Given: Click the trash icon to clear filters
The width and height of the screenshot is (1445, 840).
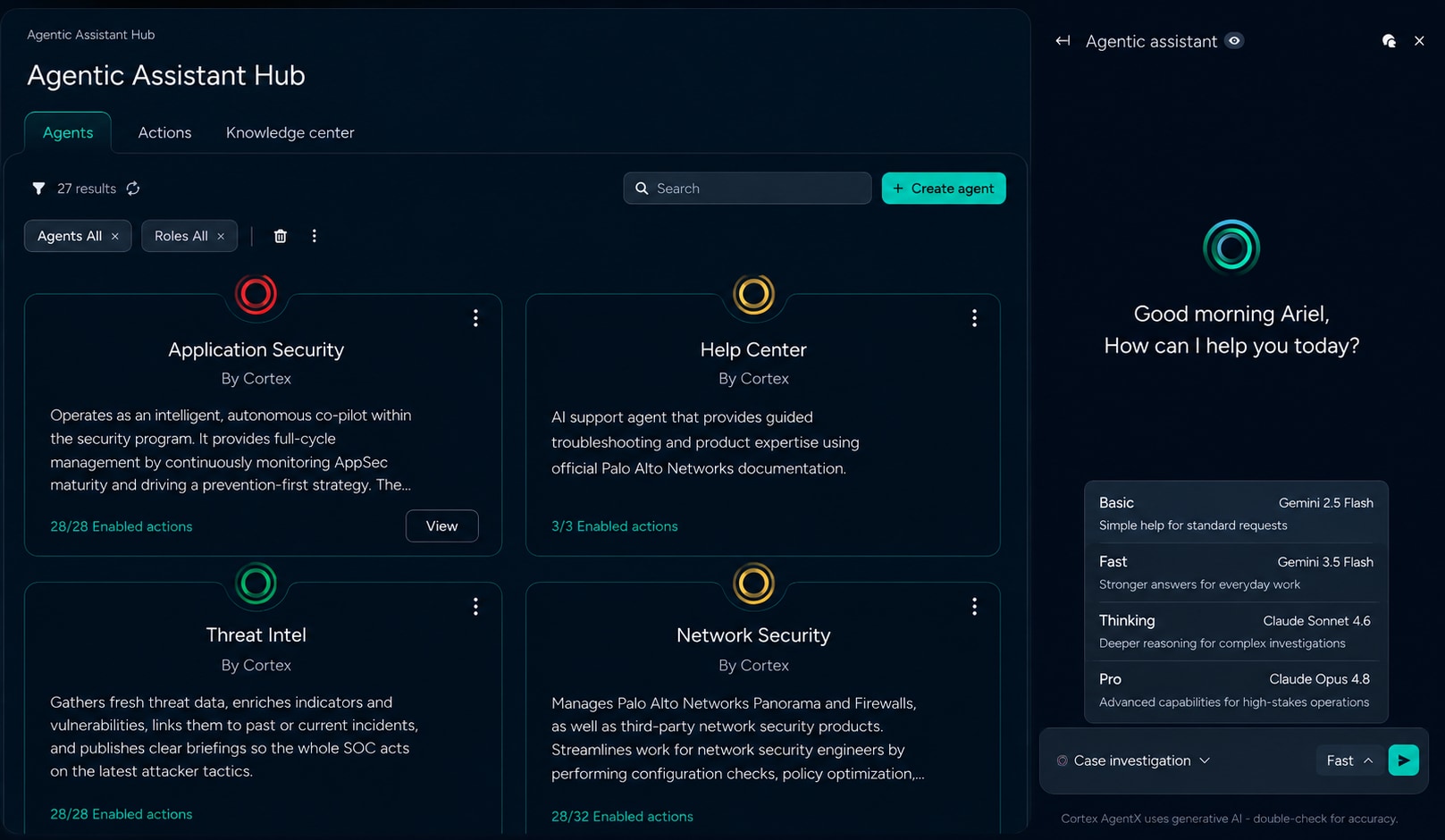Looking at the screenshot, I should 281,236.
